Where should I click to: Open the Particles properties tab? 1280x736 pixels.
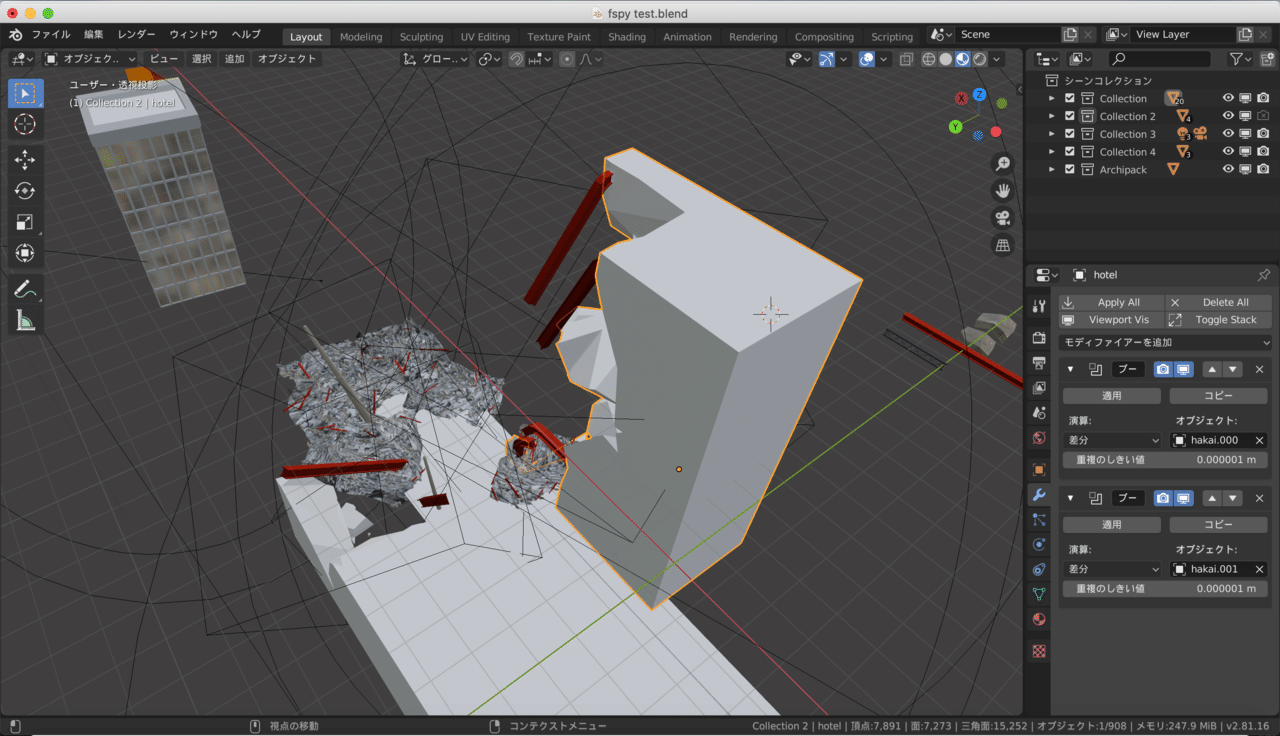click(x=1039, y=520)
